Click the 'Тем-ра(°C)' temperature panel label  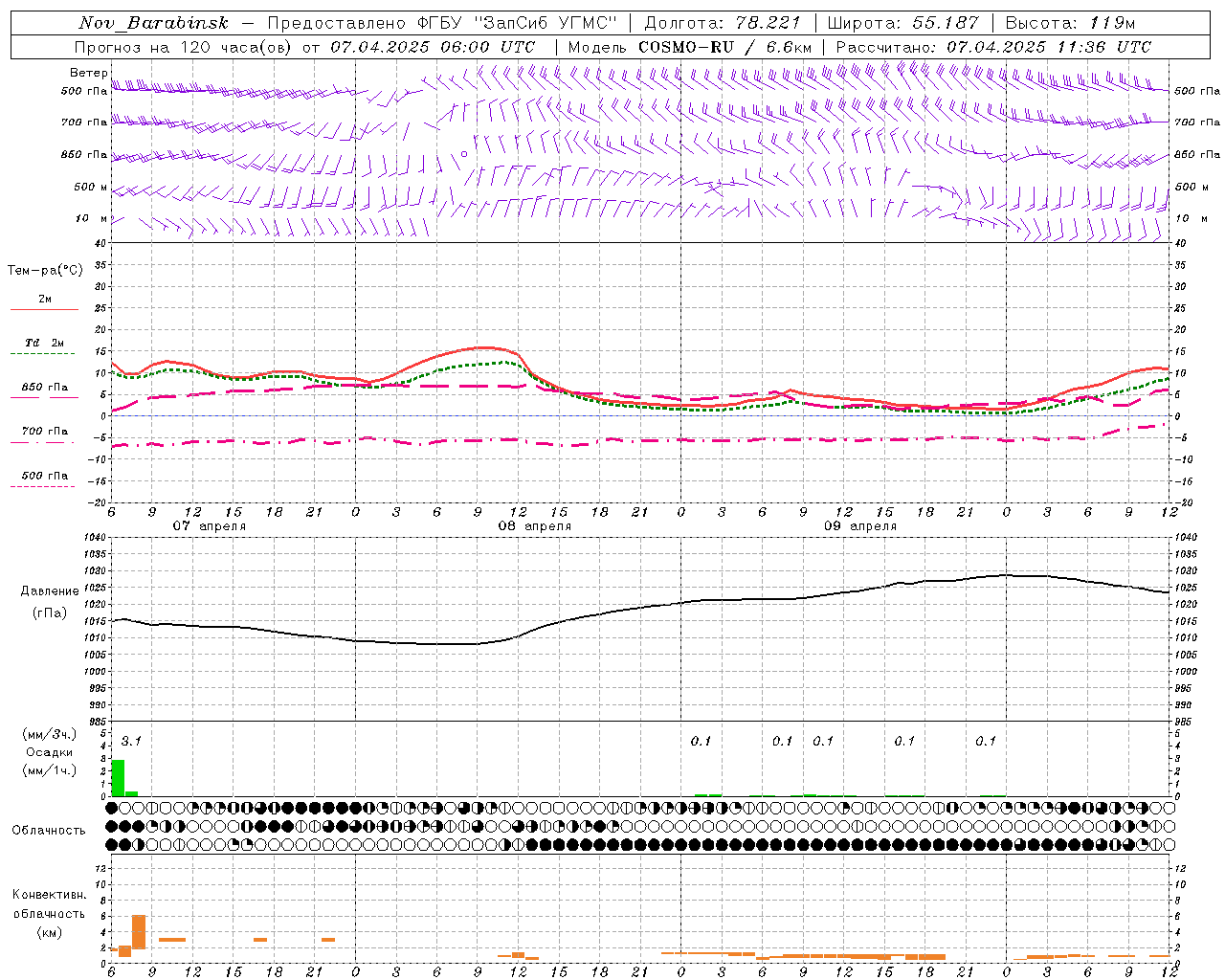click(45, 271)
